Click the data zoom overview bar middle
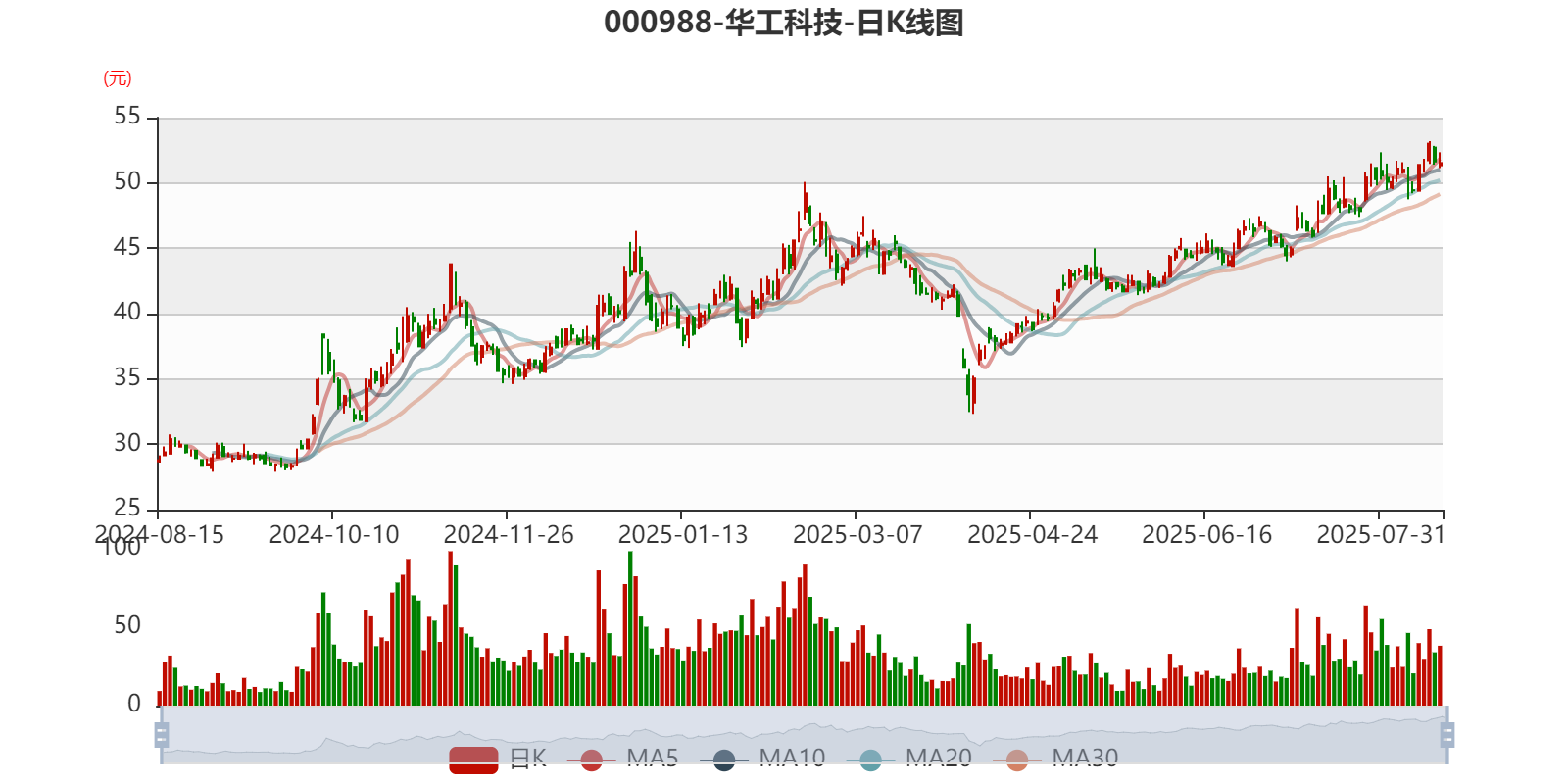The width and height of the screenshot is (1568, 784). [804, 735]
